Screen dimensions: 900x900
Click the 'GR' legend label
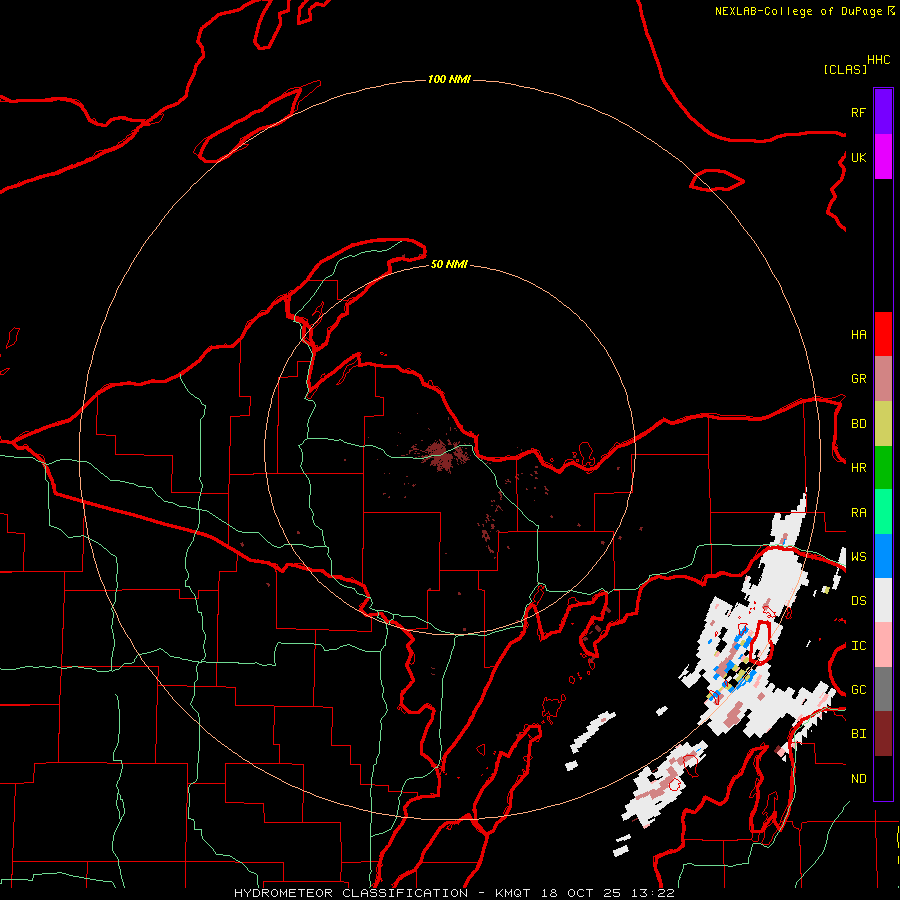point(858,379)
